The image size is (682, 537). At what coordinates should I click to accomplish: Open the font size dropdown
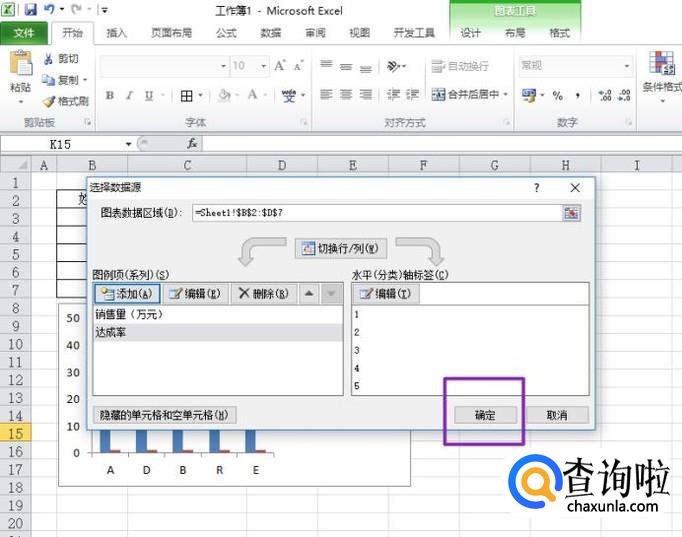point(264,66)
